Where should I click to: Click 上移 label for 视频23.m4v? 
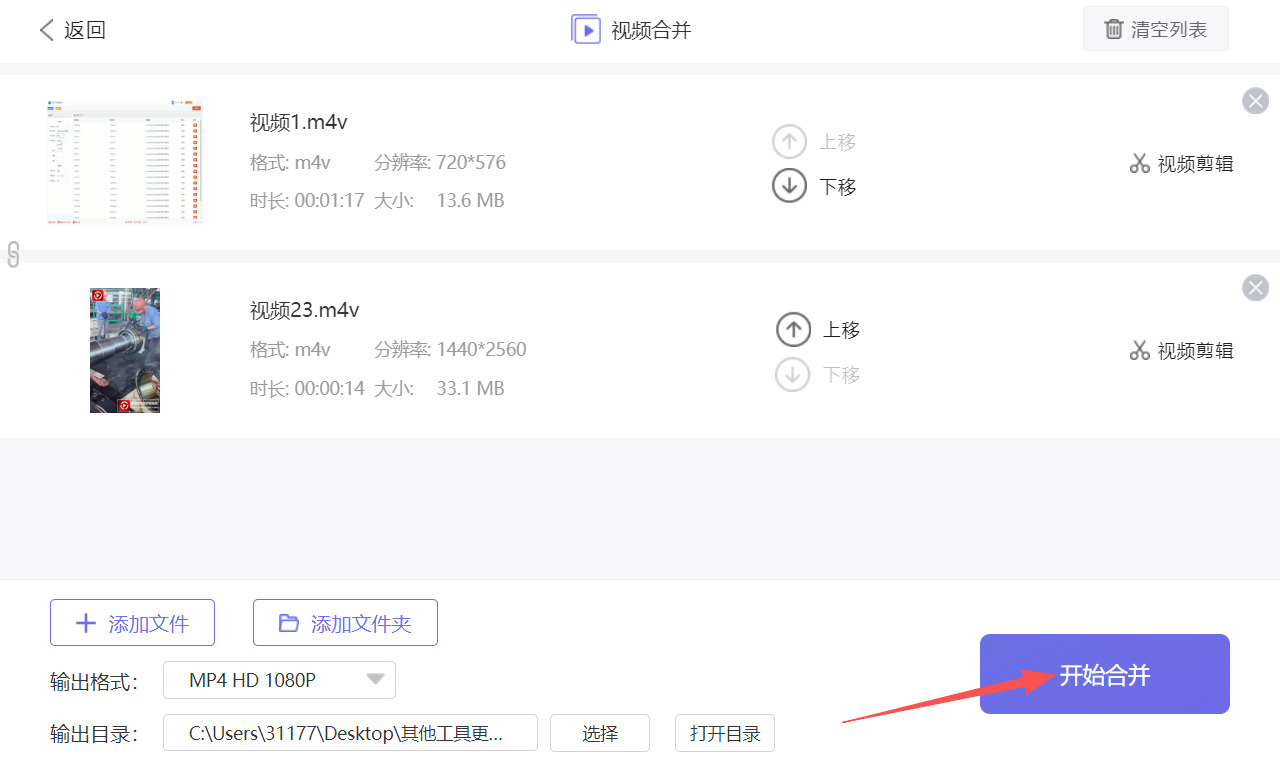pos(842,329)
